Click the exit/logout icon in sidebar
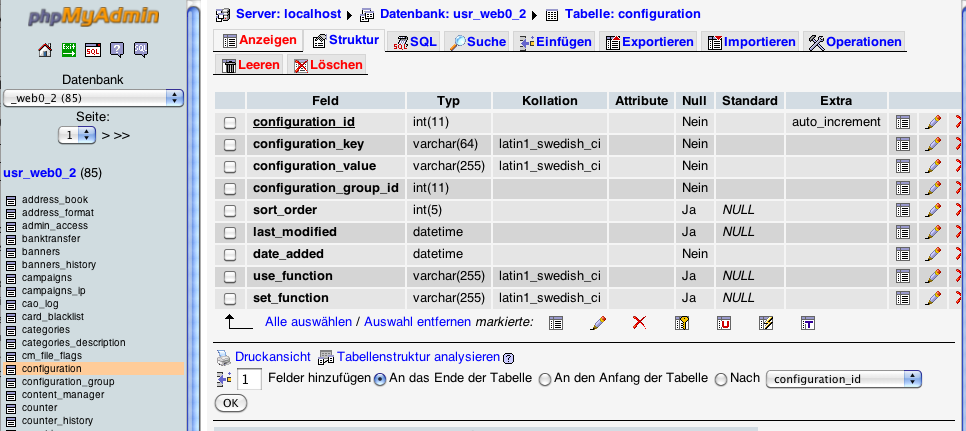This screenshot has height=431, width=966. coord(68,49)
